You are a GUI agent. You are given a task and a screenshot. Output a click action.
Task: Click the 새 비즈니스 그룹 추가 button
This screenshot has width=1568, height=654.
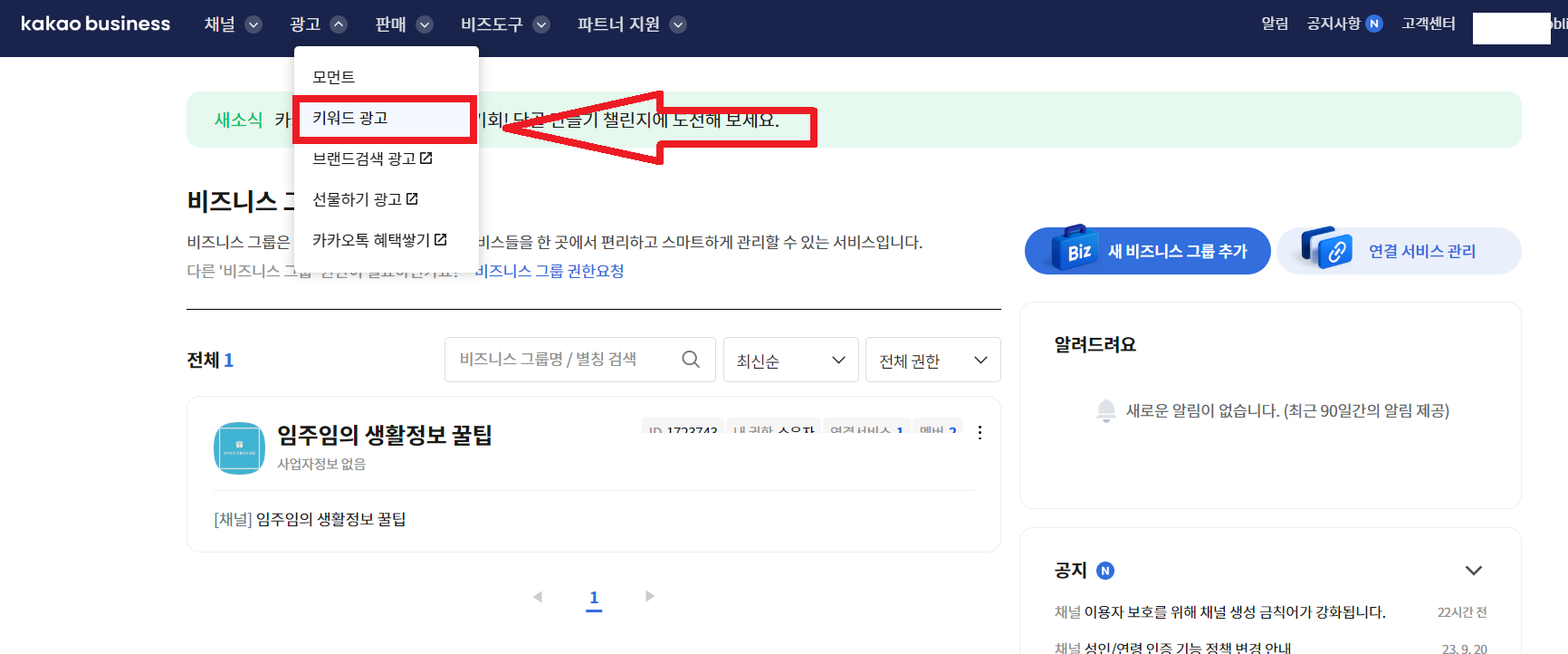point(1148,251)
